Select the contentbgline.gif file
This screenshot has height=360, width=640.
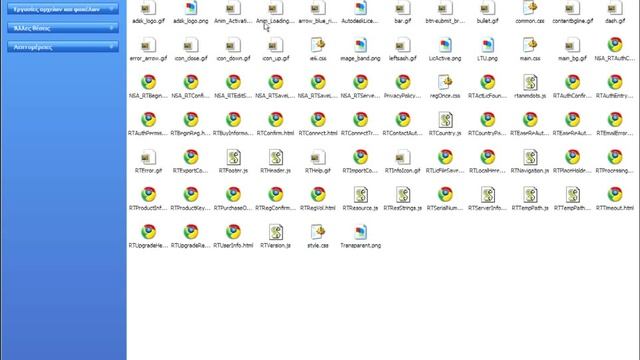(573, 8)
